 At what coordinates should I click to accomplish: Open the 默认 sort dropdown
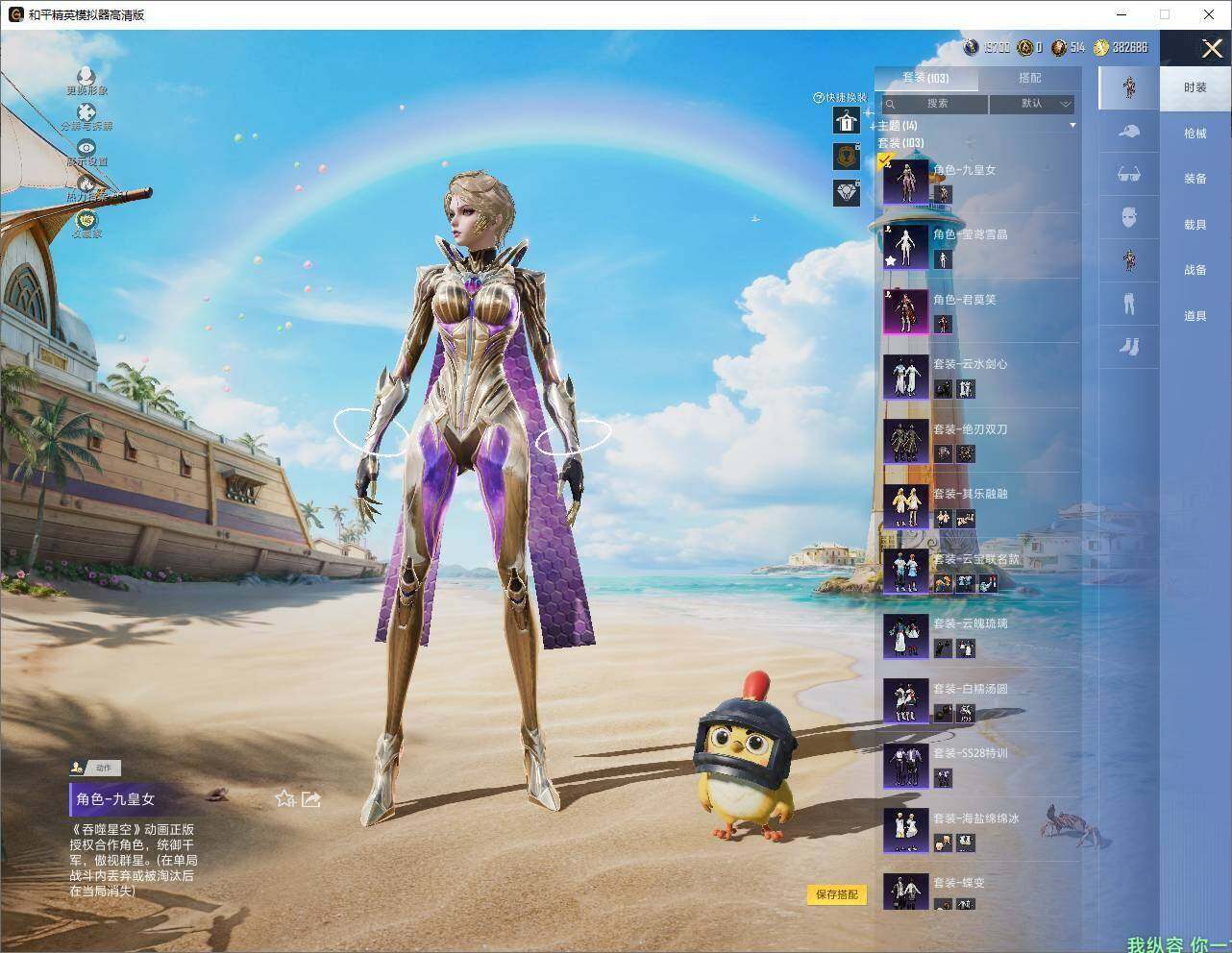pyautogui.click(x=1032, y=104)
